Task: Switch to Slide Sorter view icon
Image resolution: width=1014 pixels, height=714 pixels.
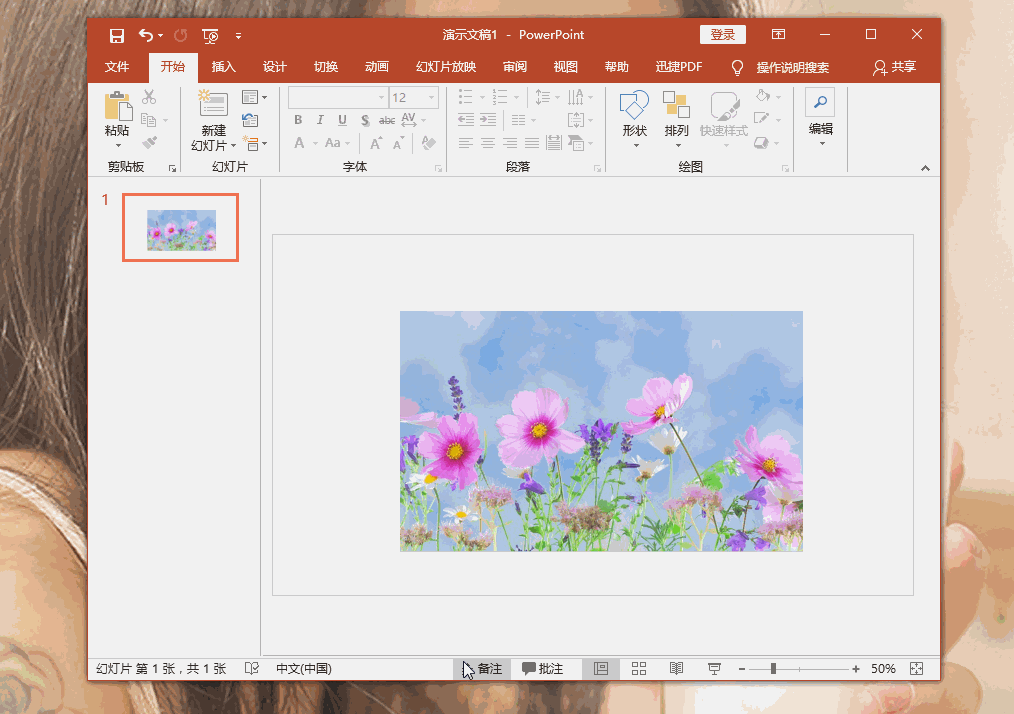Action: 639,669
